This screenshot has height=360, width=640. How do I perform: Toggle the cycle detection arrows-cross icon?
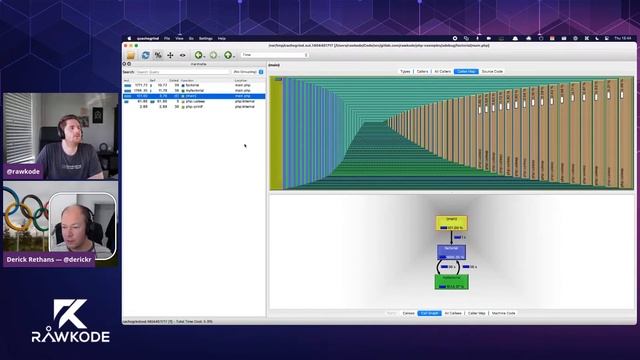[170, 55]
